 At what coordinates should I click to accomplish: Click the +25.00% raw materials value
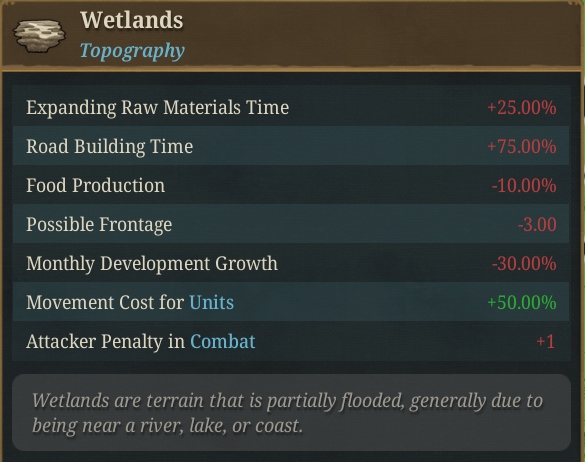click(522, 107)
